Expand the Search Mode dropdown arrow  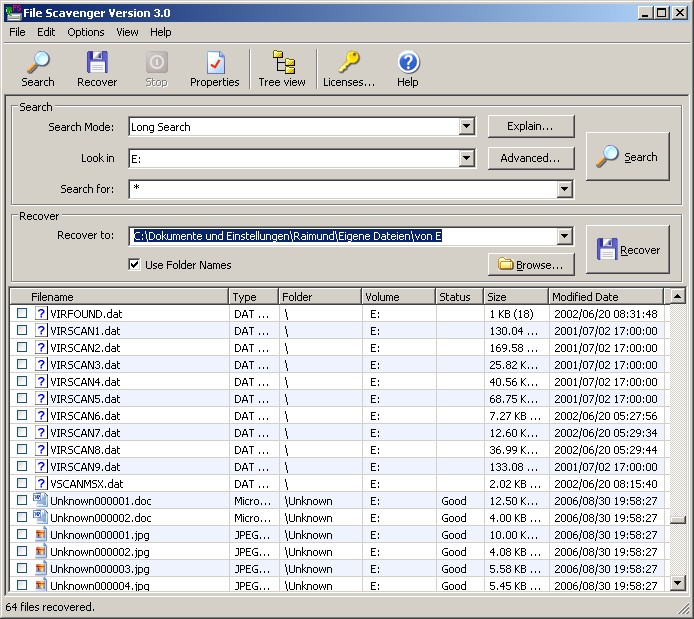click(466, 127)
